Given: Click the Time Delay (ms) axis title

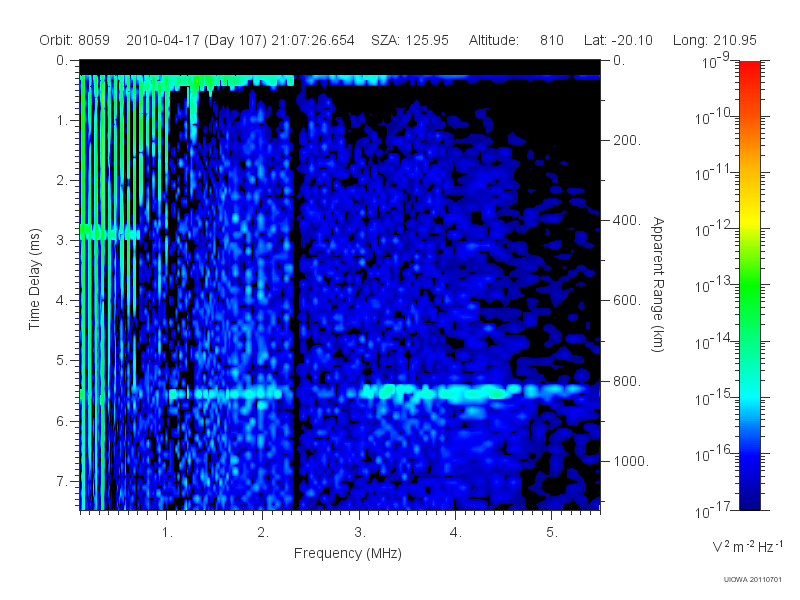Looking at the screenshot, I should [x=34, y=279].
